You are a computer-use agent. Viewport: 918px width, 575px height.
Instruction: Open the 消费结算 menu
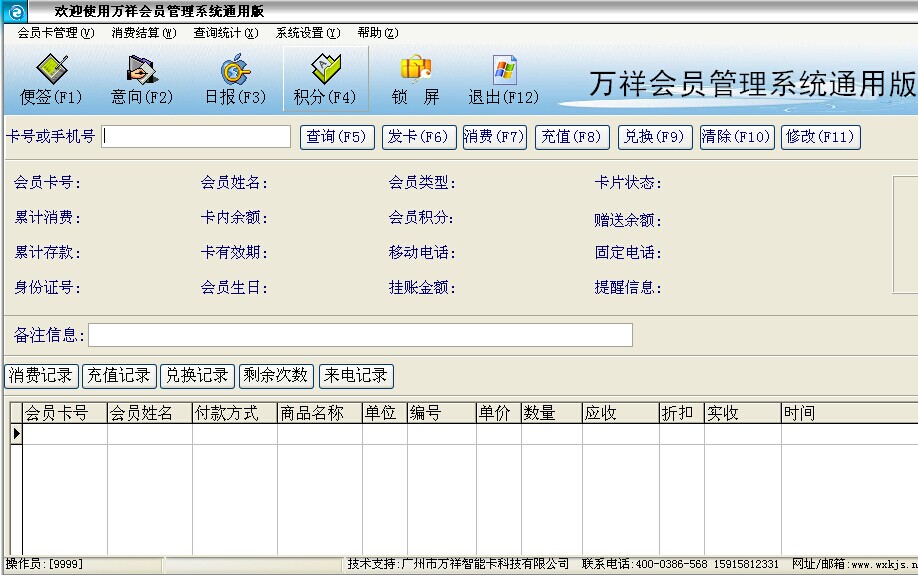143,33
